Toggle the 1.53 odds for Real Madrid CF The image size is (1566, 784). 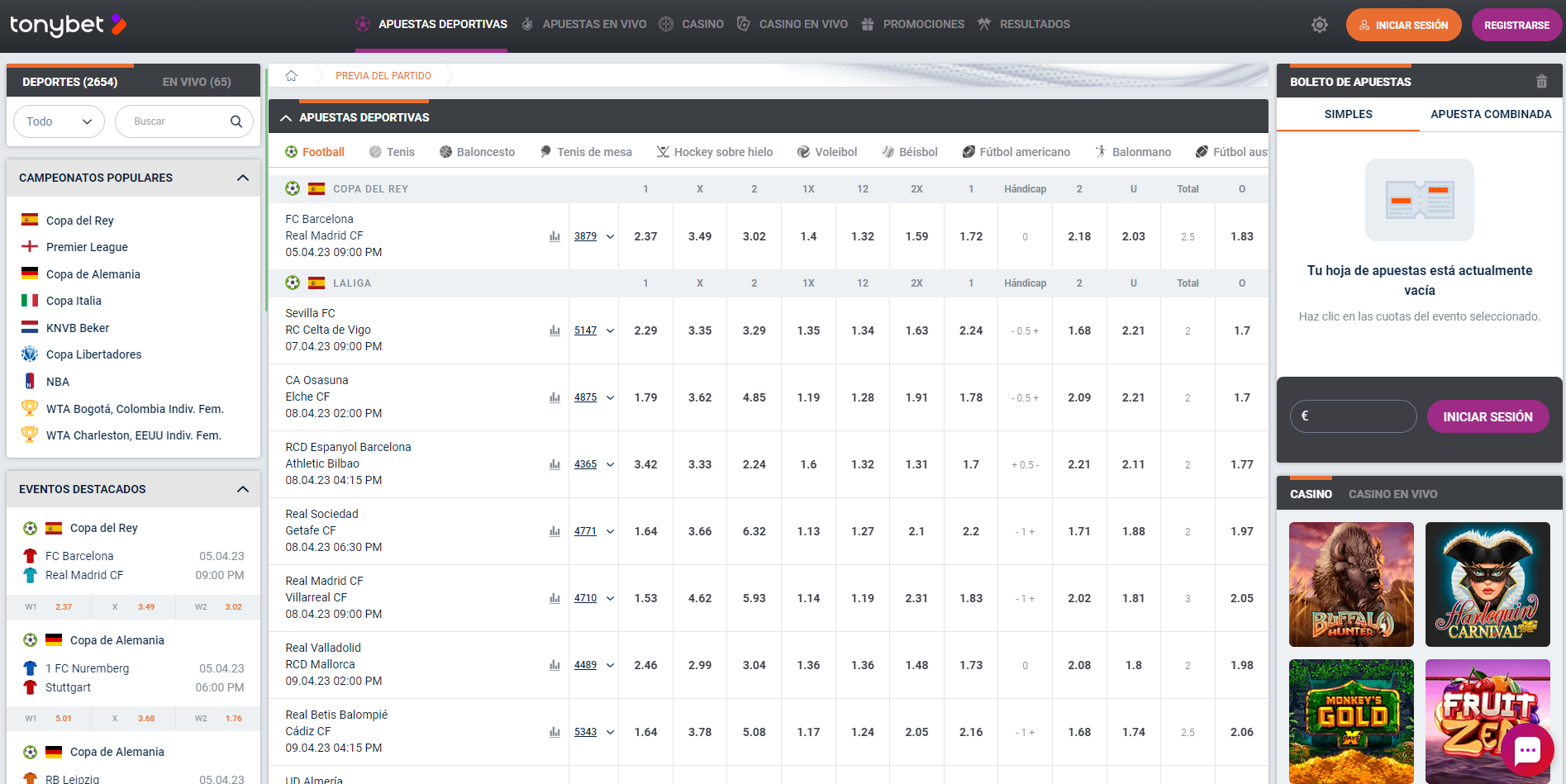tap(645, 597)
